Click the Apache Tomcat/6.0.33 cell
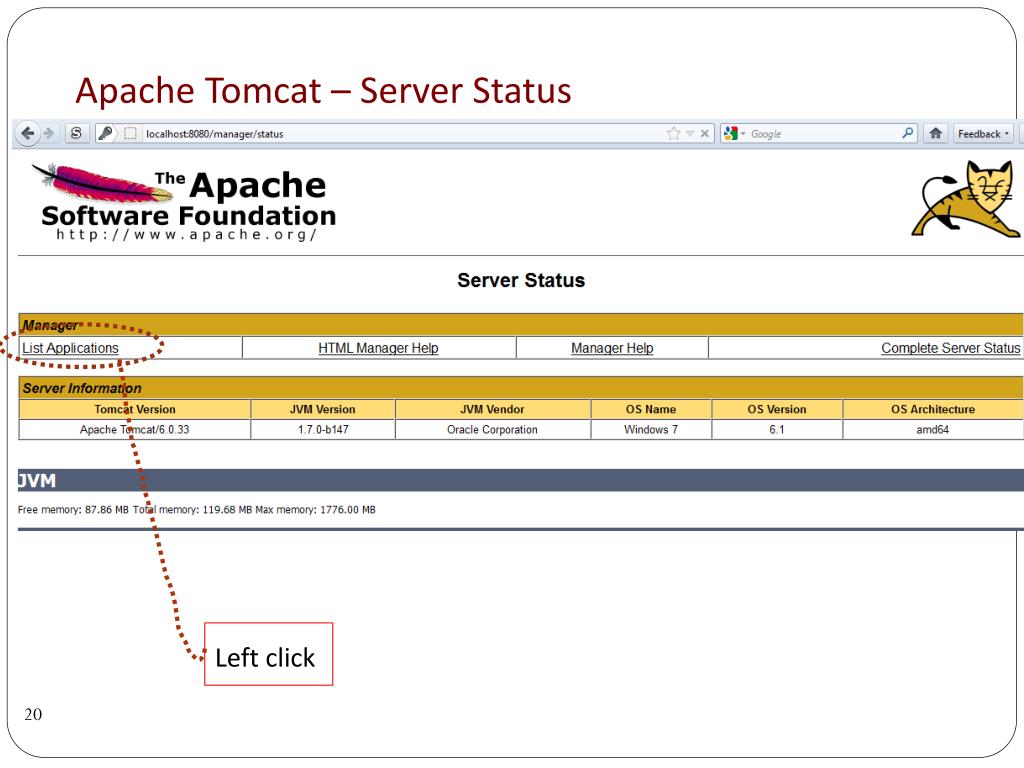Viewport: 1024px width, 768px height. 135,430
